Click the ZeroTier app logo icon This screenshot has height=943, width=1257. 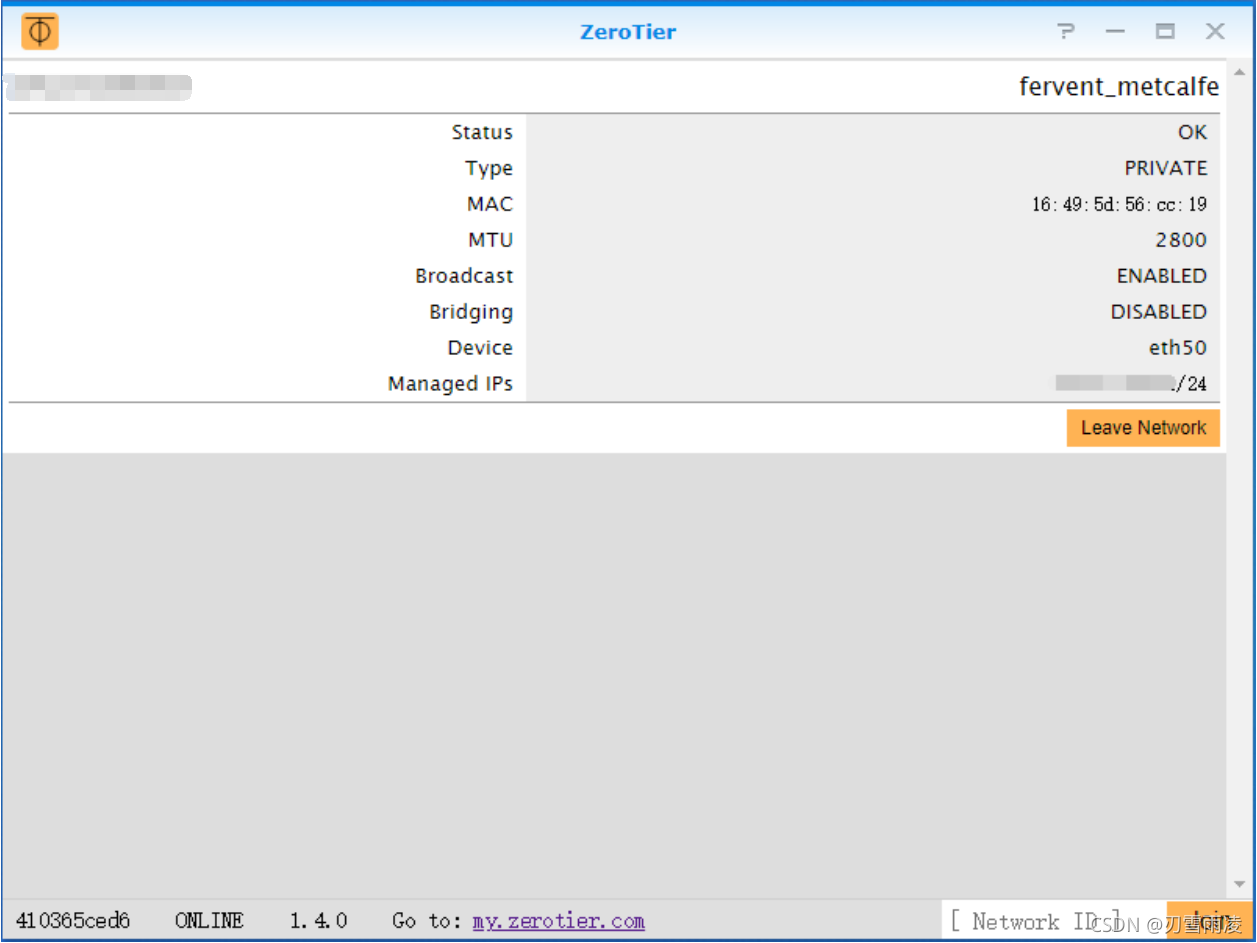coord(40,31)
